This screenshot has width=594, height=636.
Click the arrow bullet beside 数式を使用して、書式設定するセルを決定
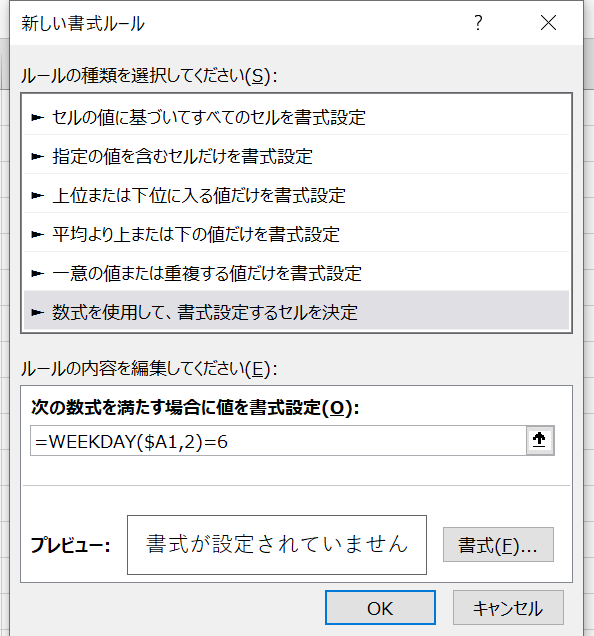[x=37, y=312]
